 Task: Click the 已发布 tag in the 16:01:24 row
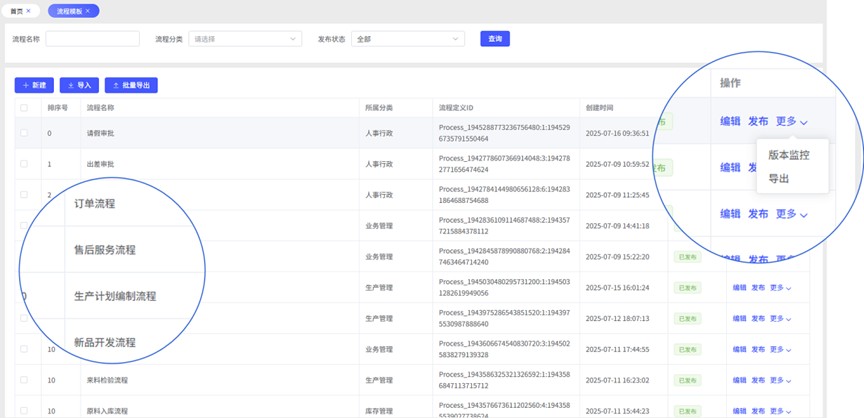pyautogui.click(x=687, y=287)
